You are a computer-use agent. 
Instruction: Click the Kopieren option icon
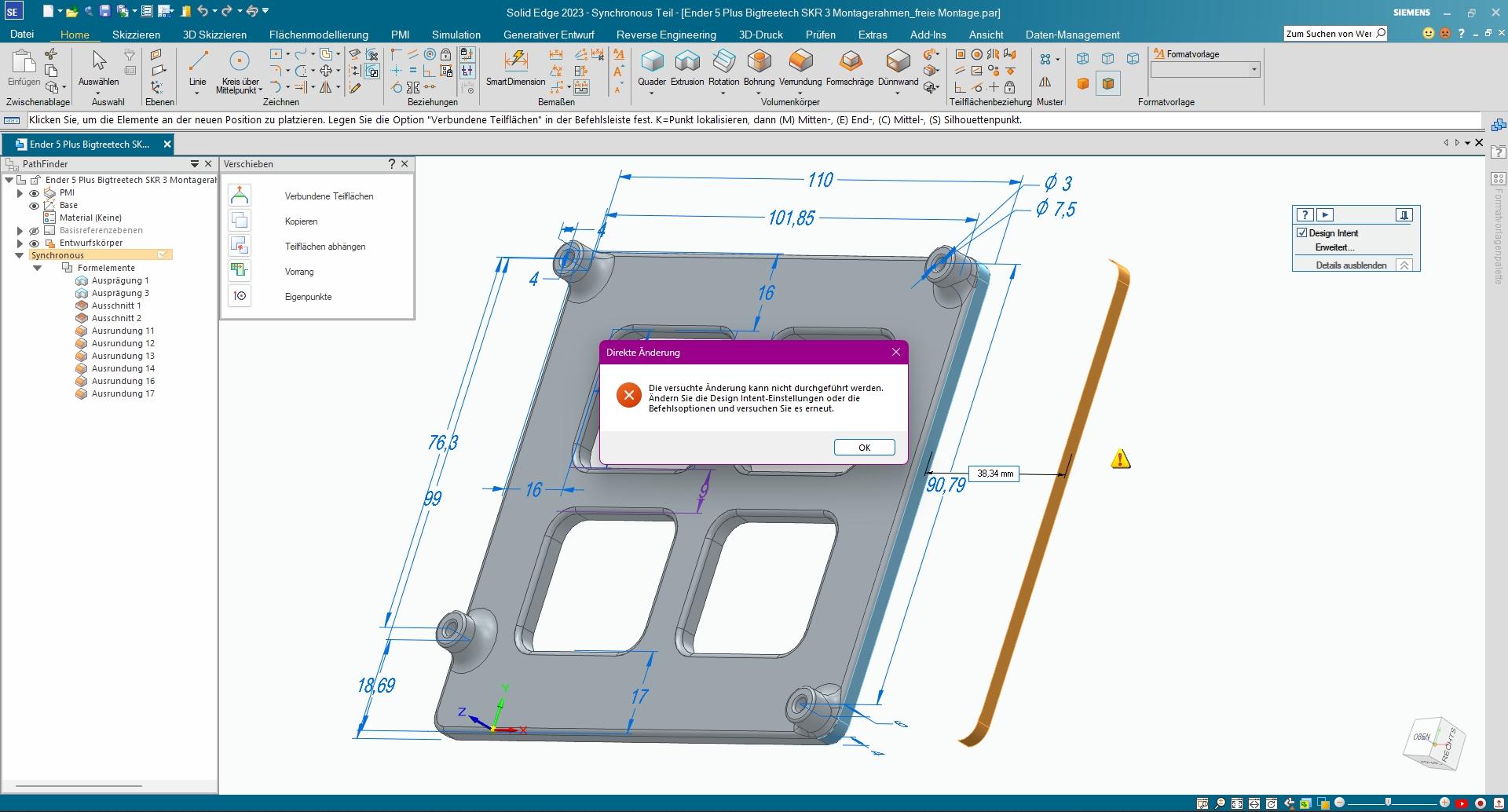click(240, 221)
